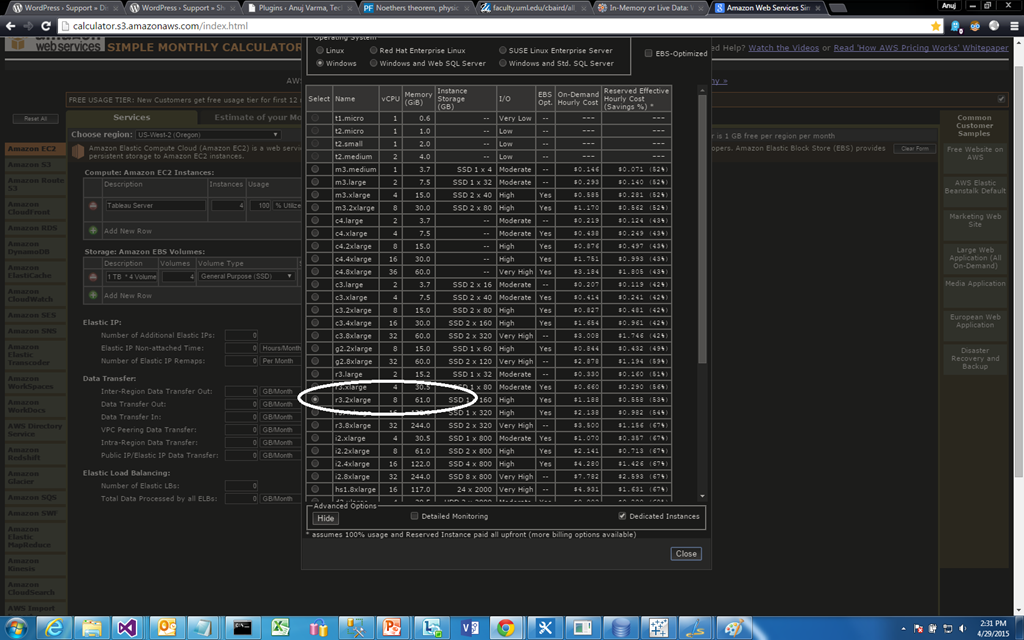
Task: Select the Linux operating system option
Action: point(320,50)
